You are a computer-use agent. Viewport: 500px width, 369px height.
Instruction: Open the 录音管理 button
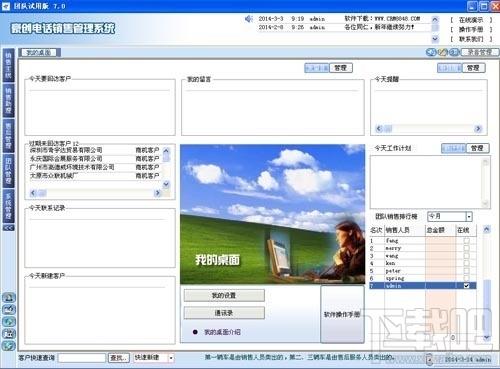pyautogui.click(x=480, y=52)
